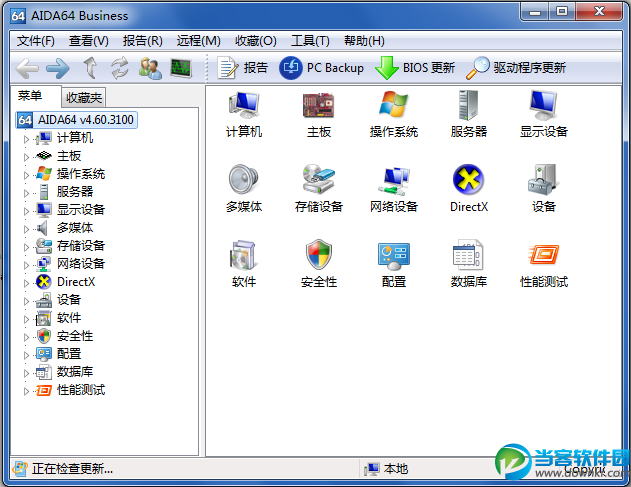Select 软件 row label in tree
The height and width of the screenshot is (487, 631).
pos(69,318)
